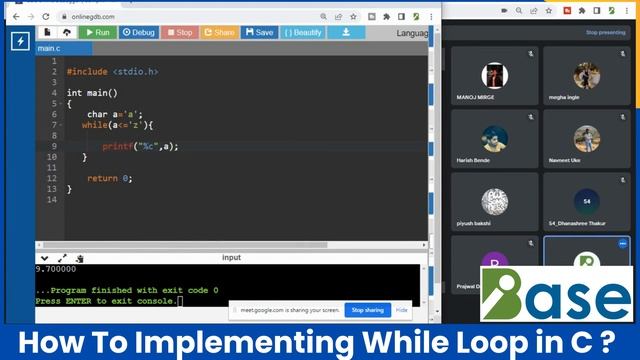This screenshot has width=640, height=360.
Task: Open the zoom magnifier icon in onlinegdb address bar
Action: 323,17
